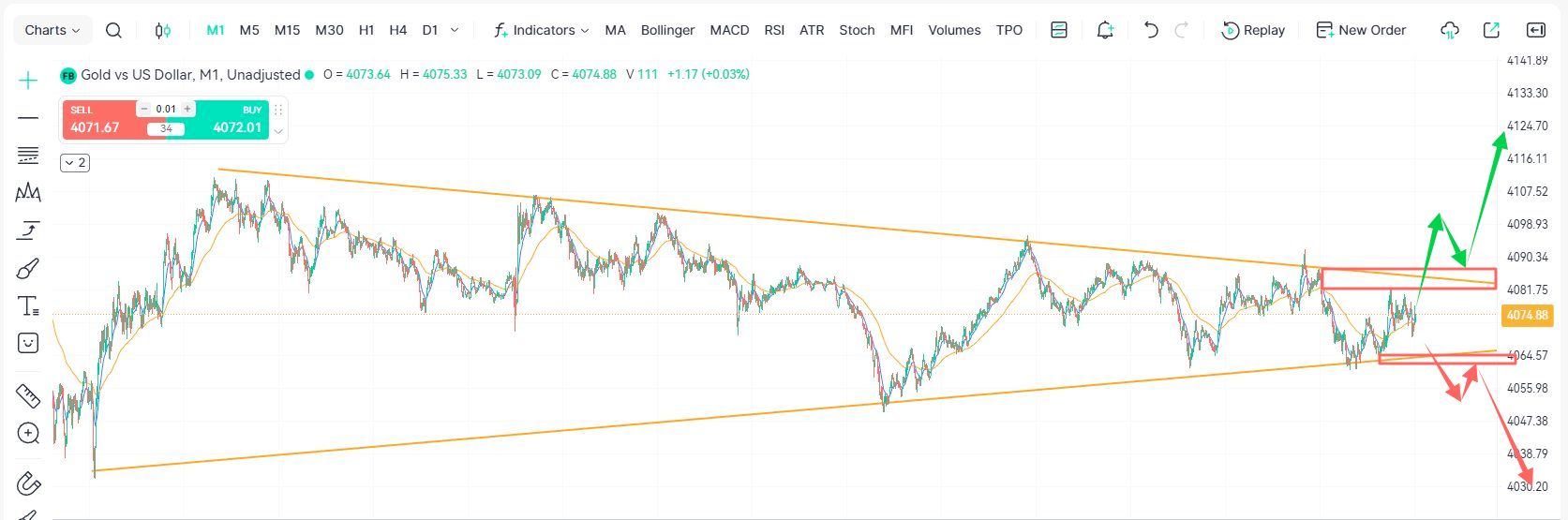1568x520 pixels.
Task: Undo the last chart action
Action: (x=1151, y=30)
